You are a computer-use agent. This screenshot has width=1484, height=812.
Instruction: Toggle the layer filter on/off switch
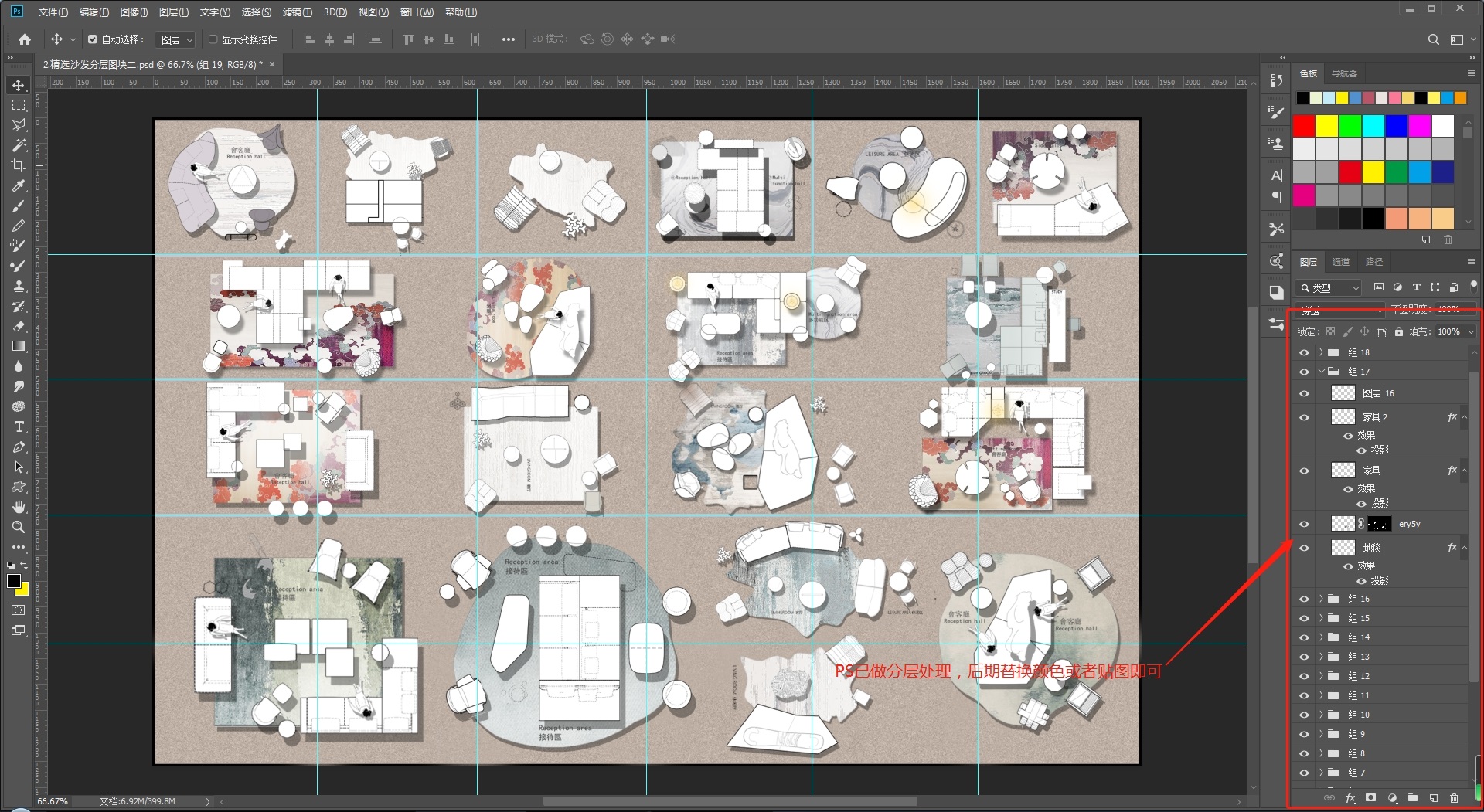click(1473, 287)
